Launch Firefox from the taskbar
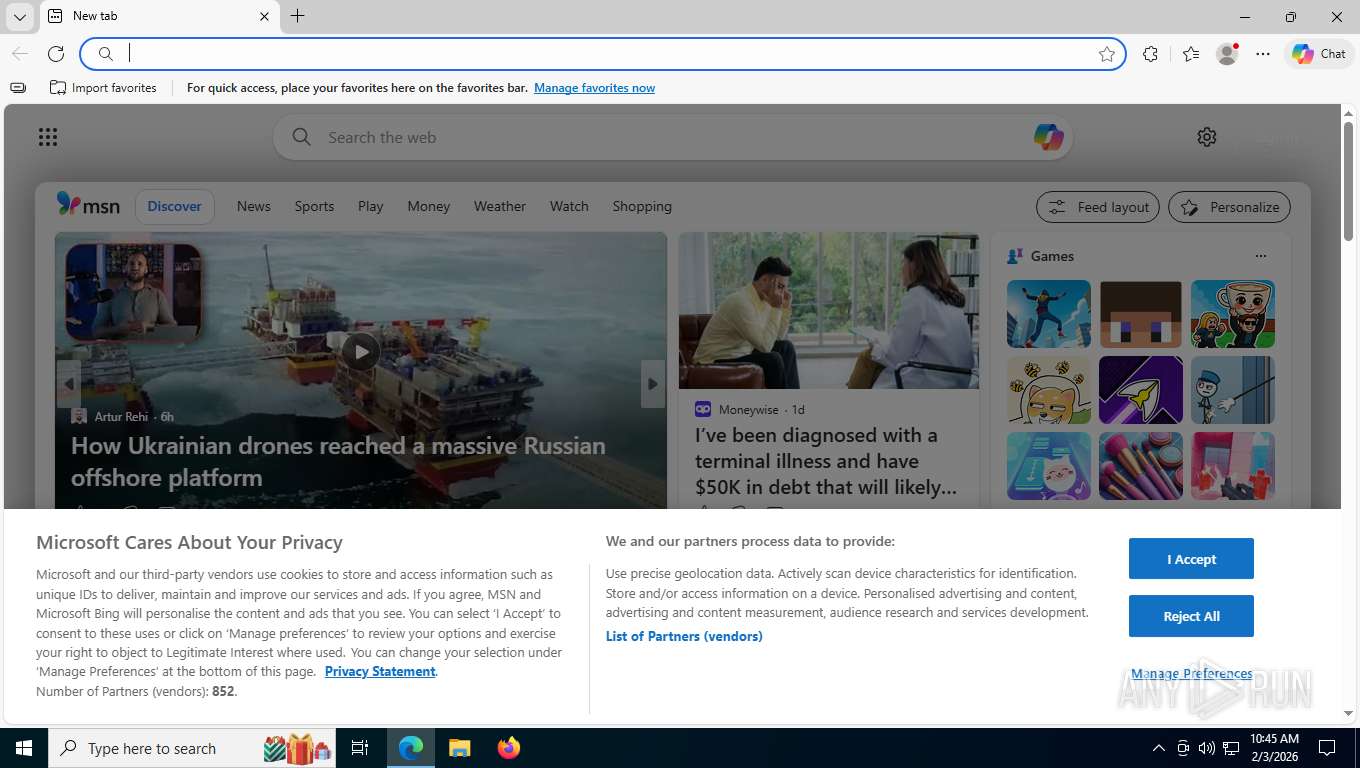The height and width of the screenshot is (768, 1360). (509, 748)
